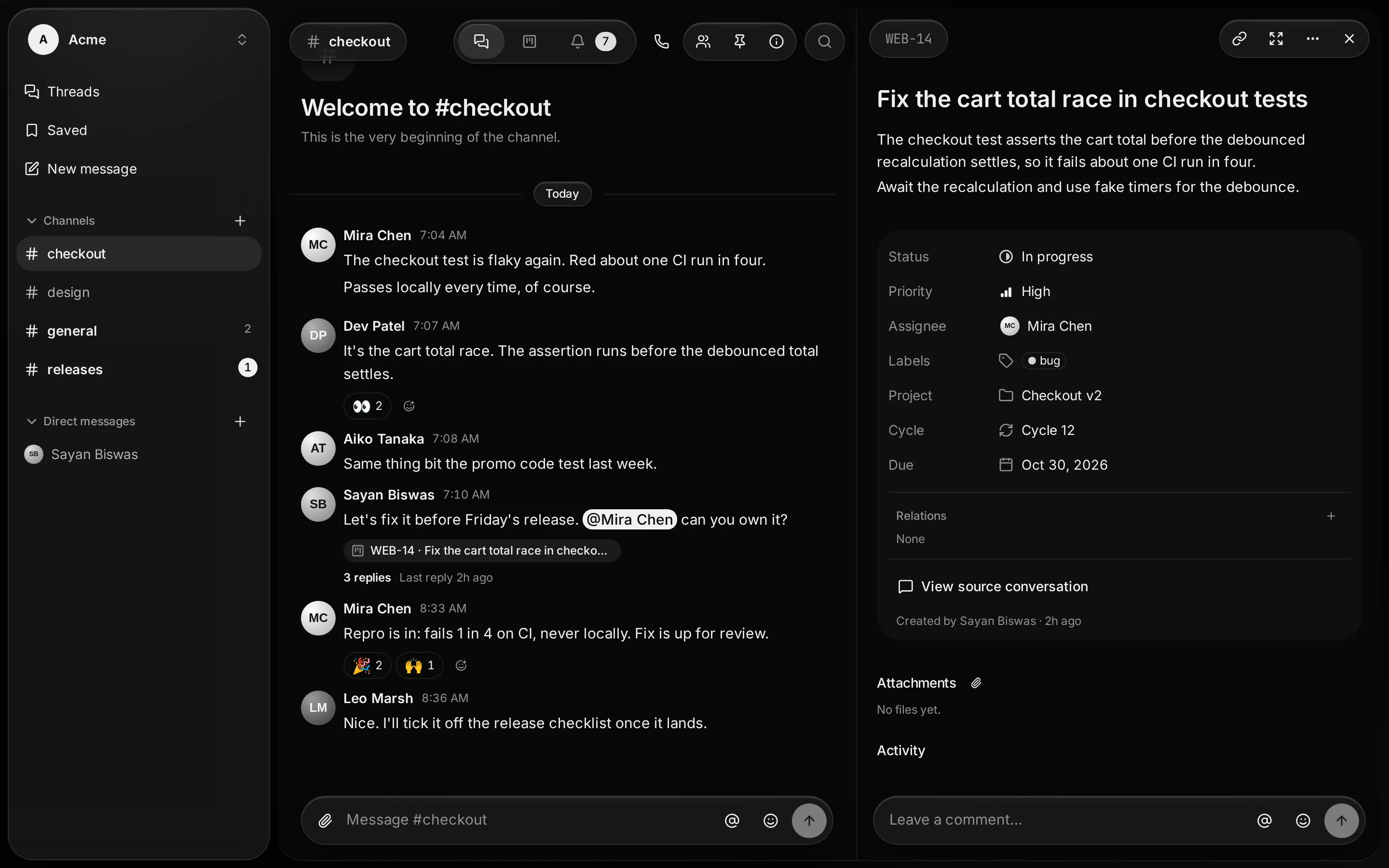Expand the issue panel to full screen
This screenshot has width=1389, height=868.
[x=1276, y=39]
